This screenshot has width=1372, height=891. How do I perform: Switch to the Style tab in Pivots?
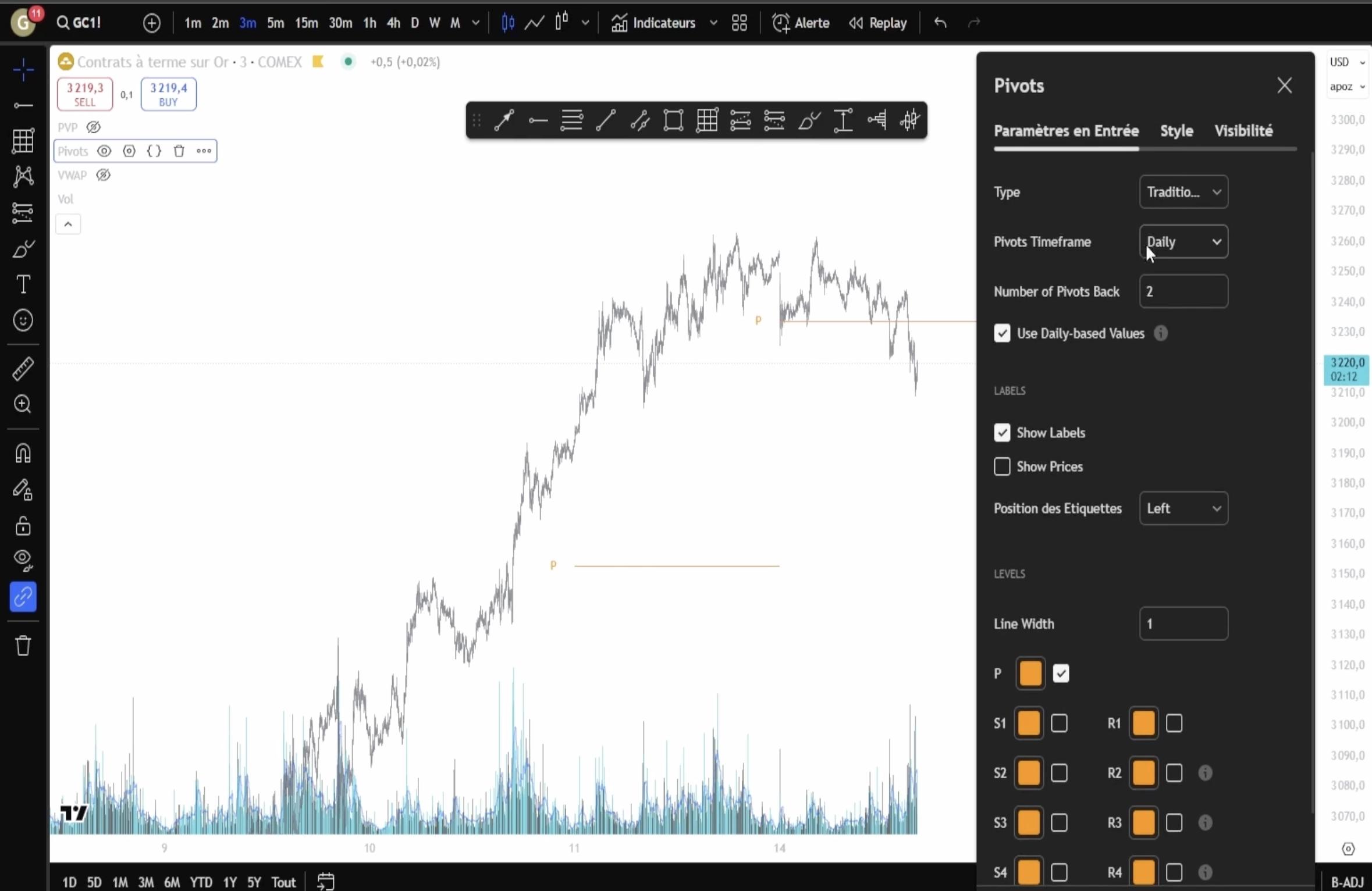[x=1176, y=130]
